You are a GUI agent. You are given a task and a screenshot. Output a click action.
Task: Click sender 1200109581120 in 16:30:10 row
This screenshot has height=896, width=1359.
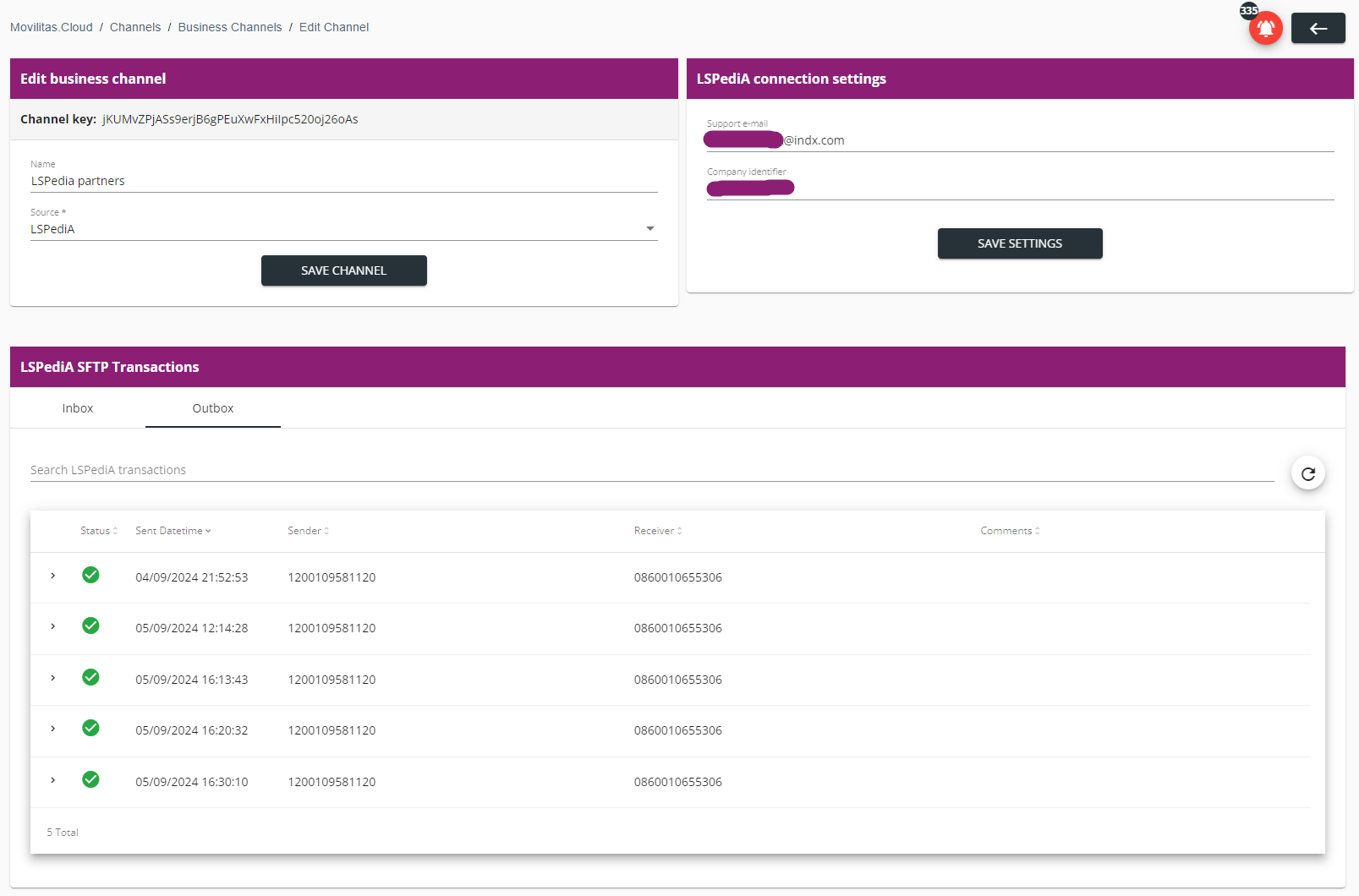332,782
